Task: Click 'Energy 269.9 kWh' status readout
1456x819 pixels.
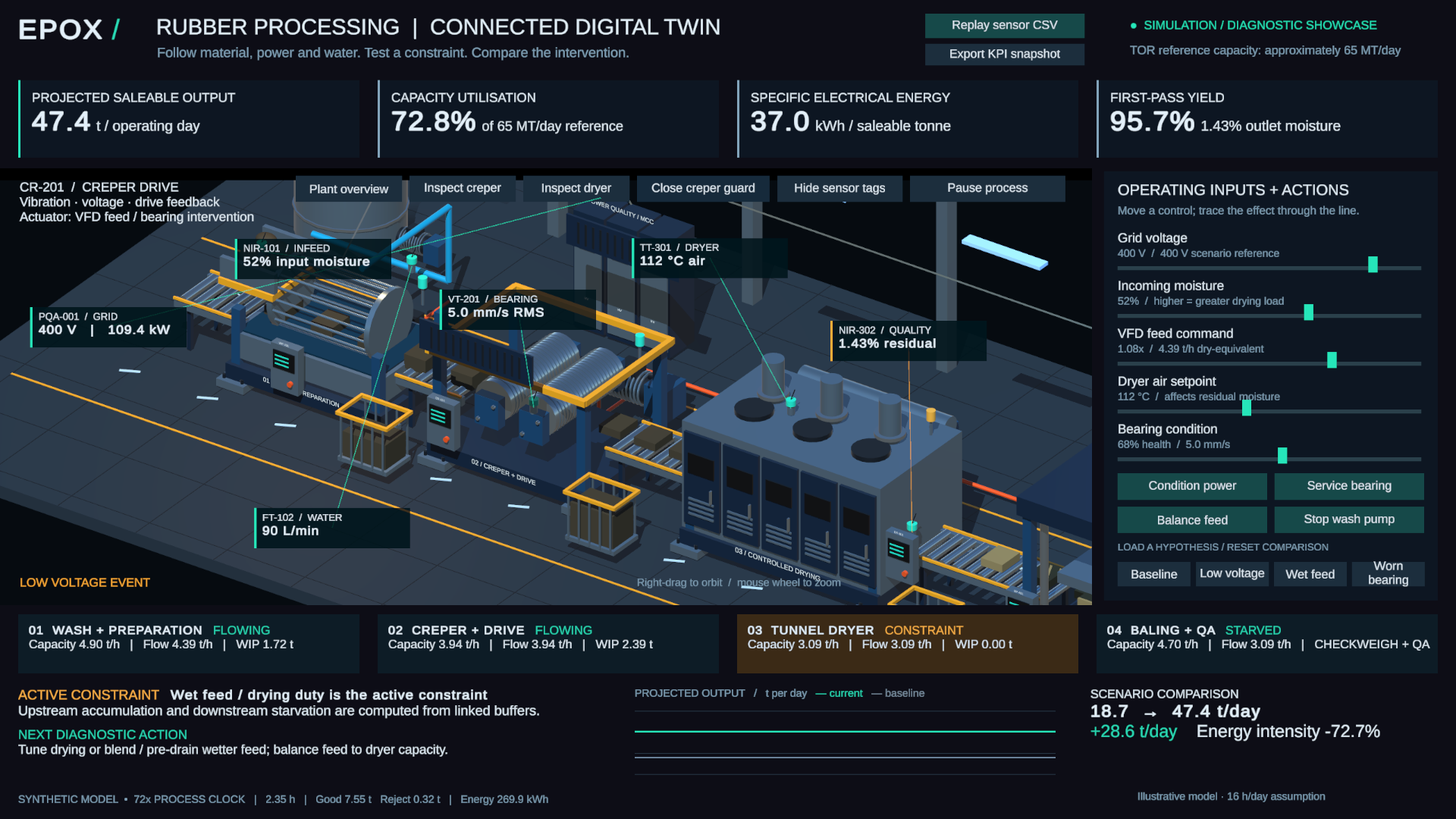Action: click(x=504, y=799)
